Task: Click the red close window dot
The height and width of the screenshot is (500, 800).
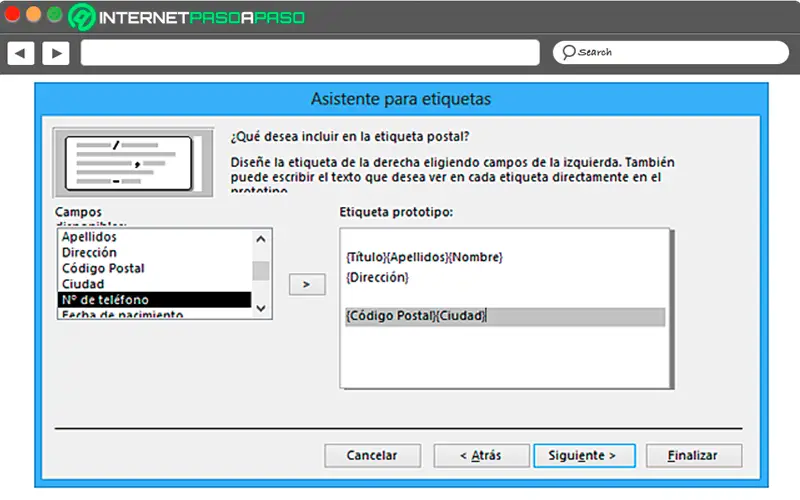Action: click(x=12, y=15)
